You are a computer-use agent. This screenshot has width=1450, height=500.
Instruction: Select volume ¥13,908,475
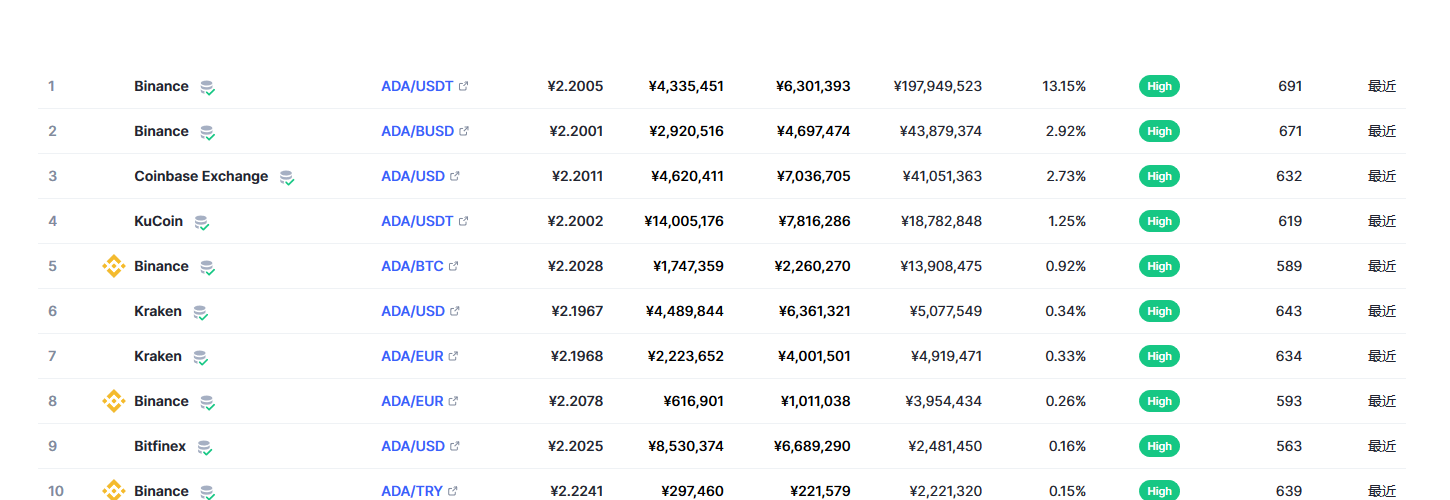(941, 266)
